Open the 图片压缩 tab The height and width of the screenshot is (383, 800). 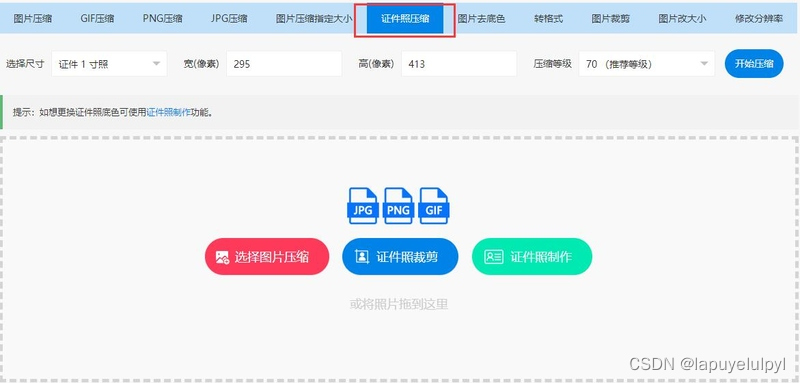point(32,19)
